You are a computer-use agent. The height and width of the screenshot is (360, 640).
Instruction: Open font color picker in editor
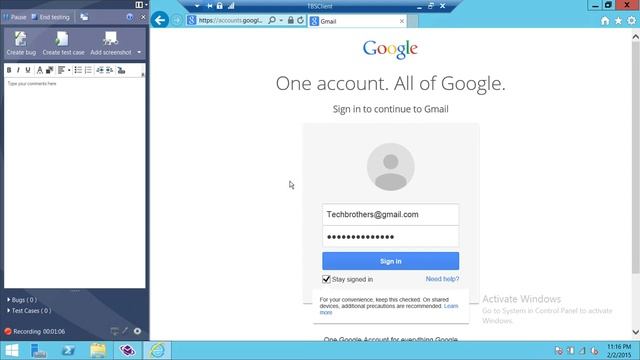tap(40, 70)
